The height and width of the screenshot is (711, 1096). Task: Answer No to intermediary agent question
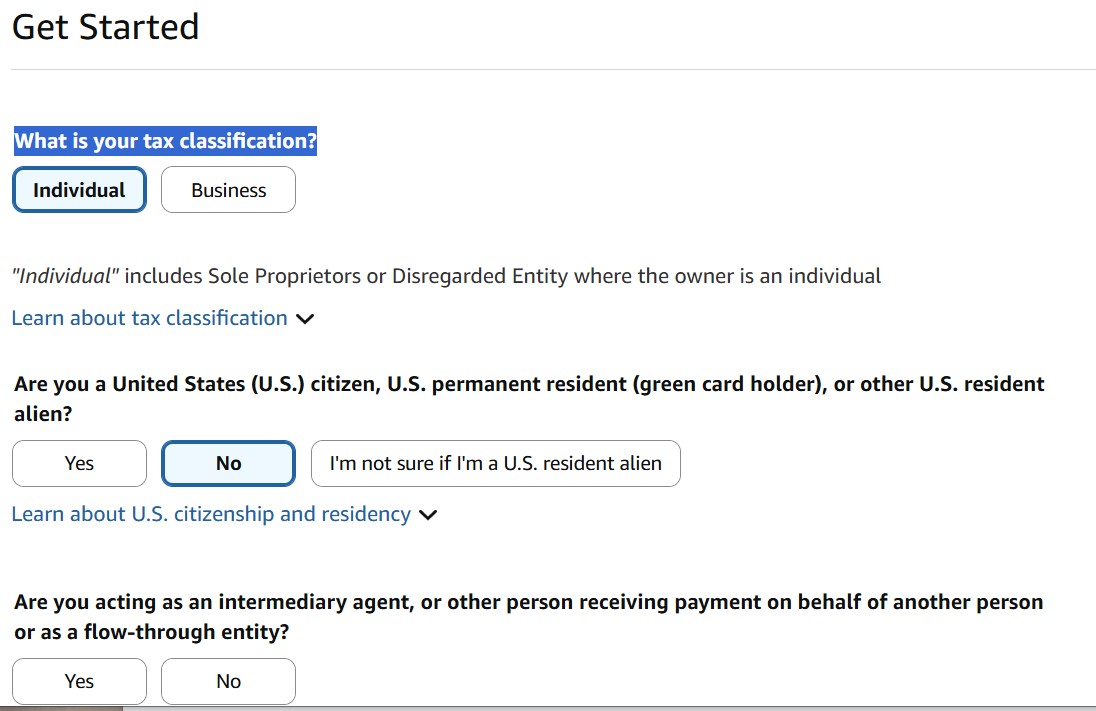point(228,681)
